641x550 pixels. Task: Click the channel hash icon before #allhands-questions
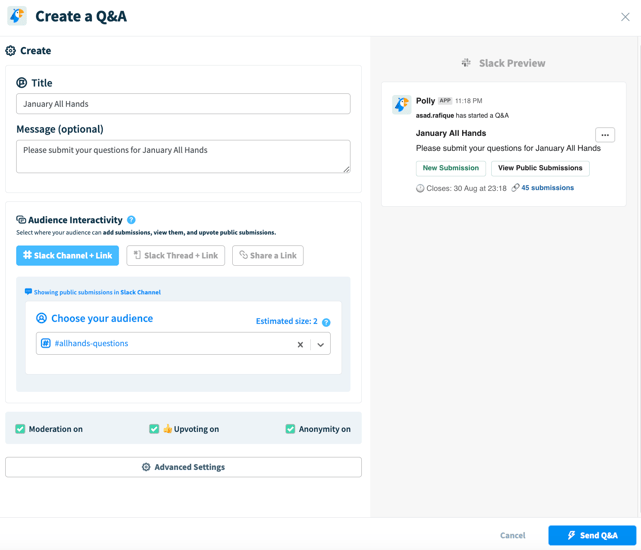[46, 343]
